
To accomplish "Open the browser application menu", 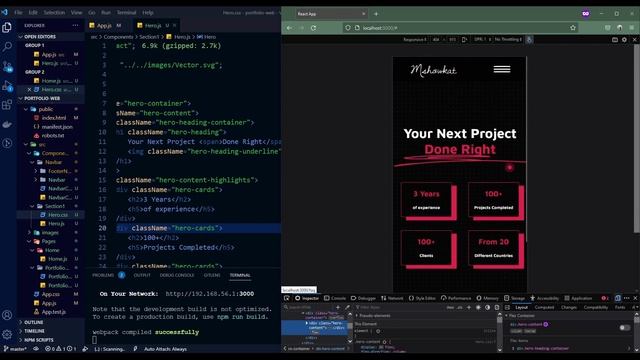I will [x=632, y=28].
